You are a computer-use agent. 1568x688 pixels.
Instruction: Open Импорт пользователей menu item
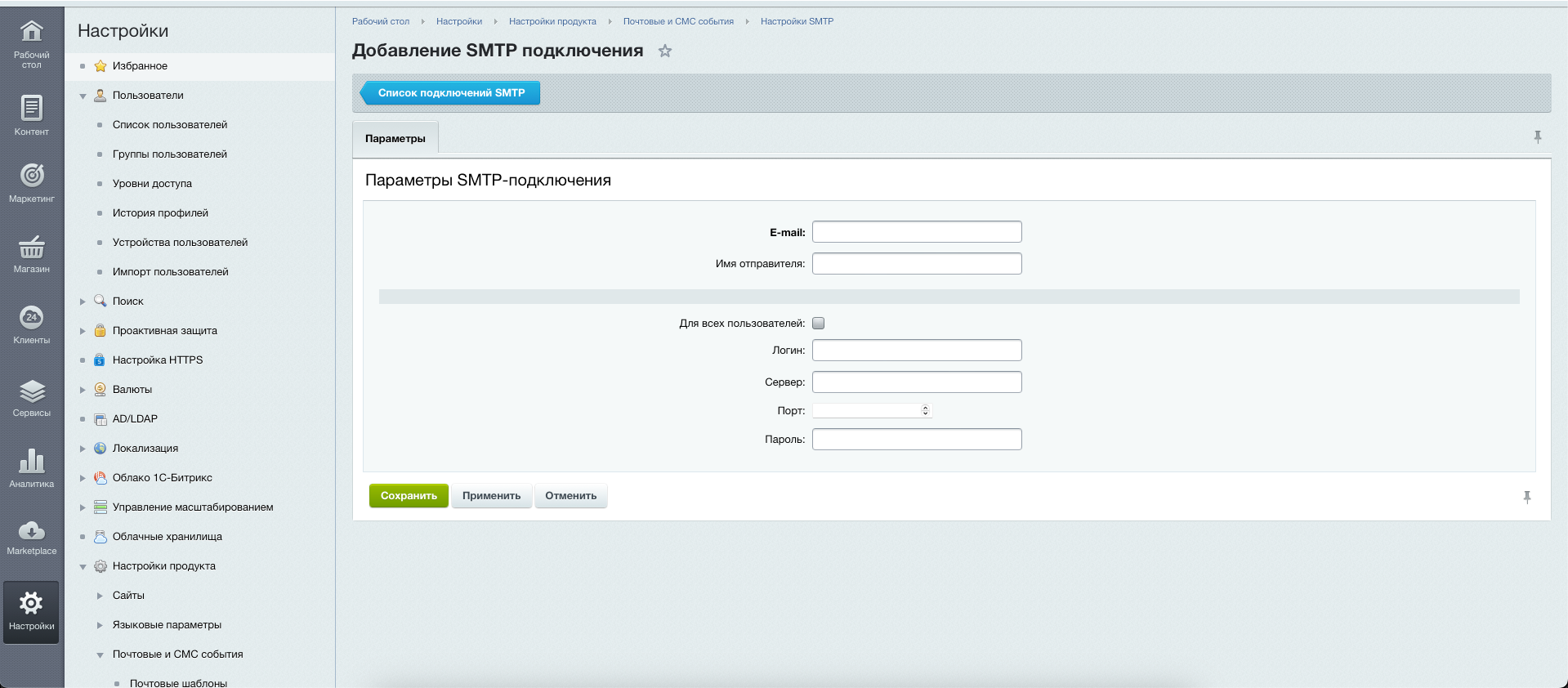pos(171,272)
